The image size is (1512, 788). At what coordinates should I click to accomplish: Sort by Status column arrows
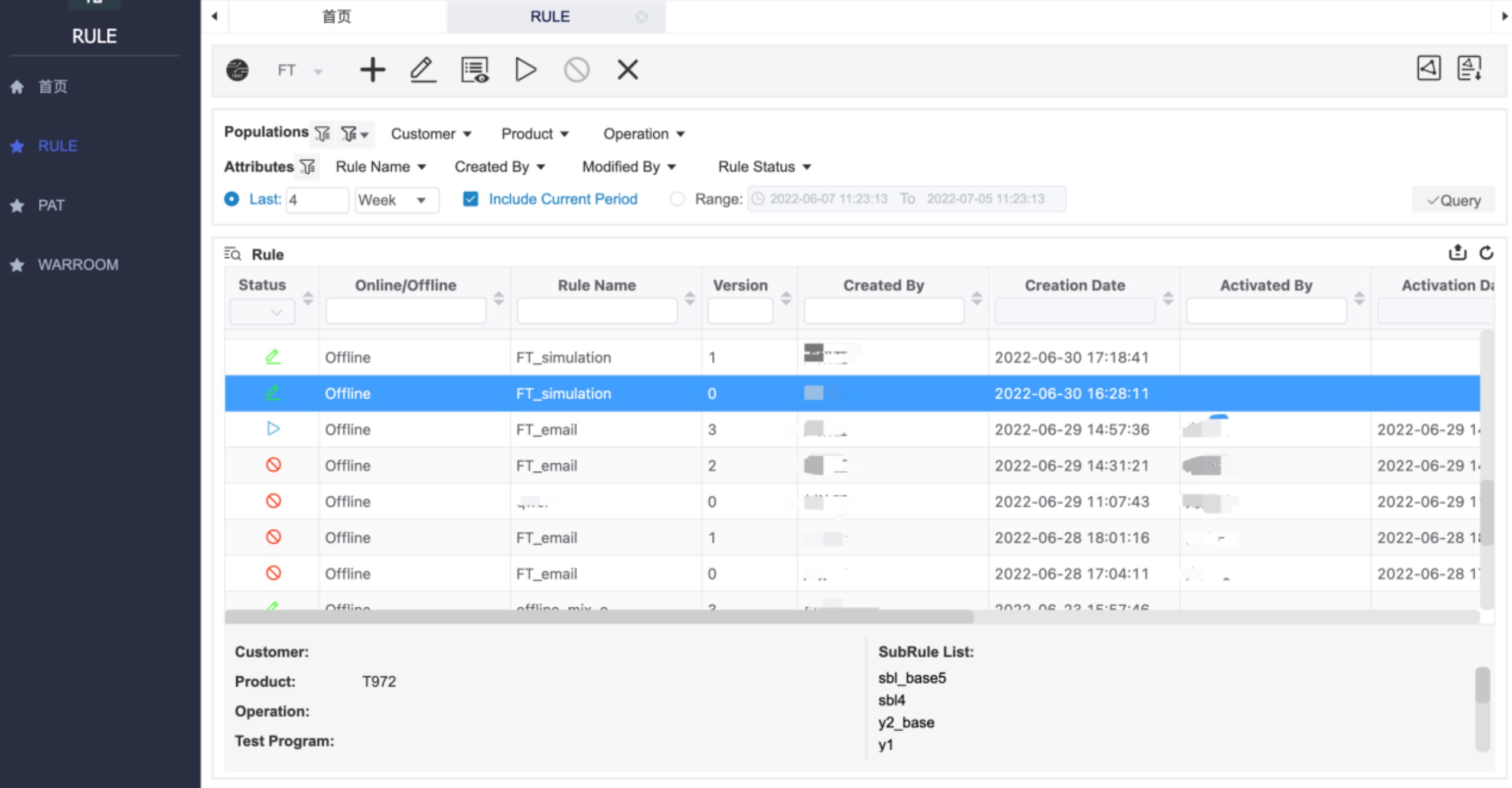pyautogui.click(x=308, y=298)
